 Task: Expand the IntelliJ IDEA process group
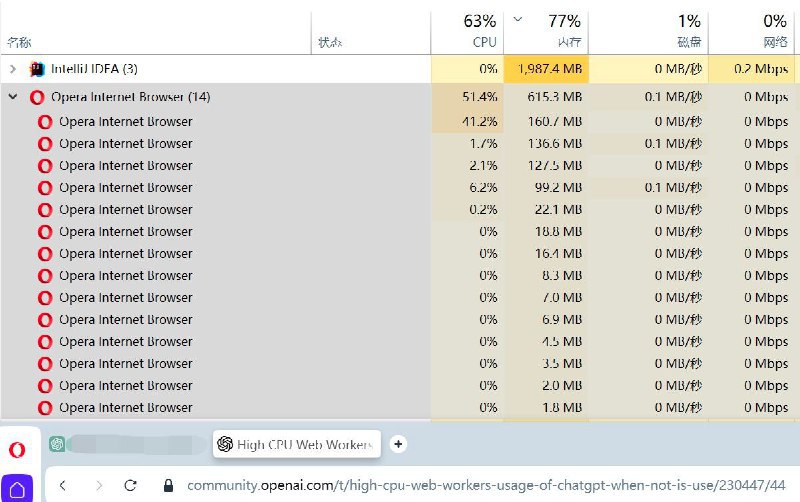[12, 69]
